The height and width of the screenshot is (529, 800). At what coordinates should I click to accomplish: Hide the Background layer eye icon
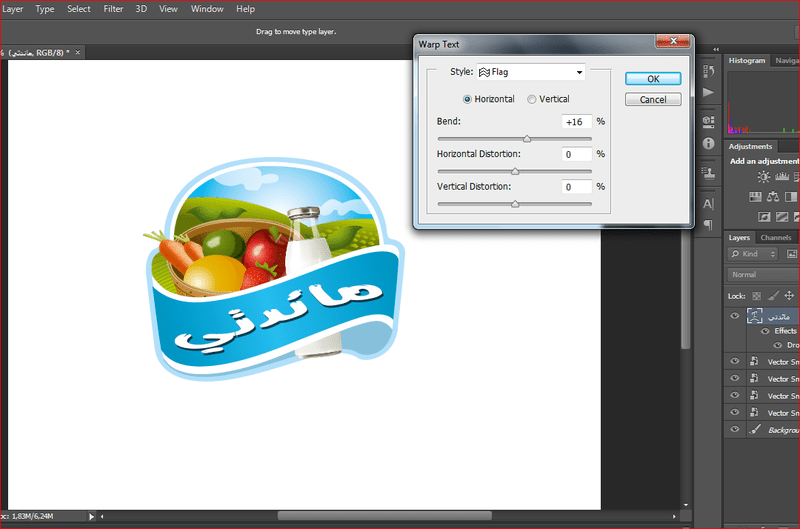[x=735, y=429]
